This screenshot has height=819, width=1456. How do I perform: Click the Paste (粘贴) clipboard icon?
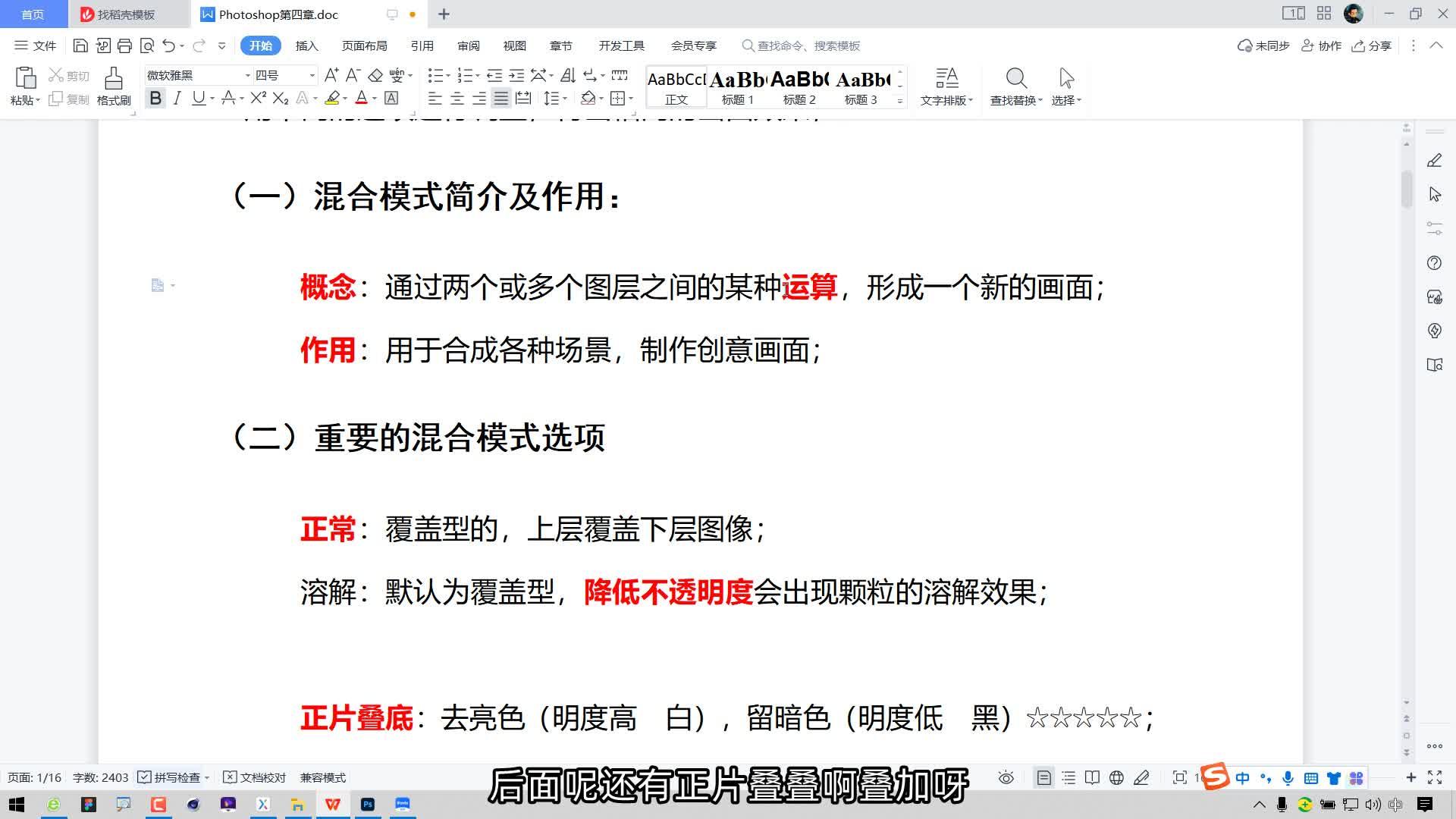click(25, 78)
